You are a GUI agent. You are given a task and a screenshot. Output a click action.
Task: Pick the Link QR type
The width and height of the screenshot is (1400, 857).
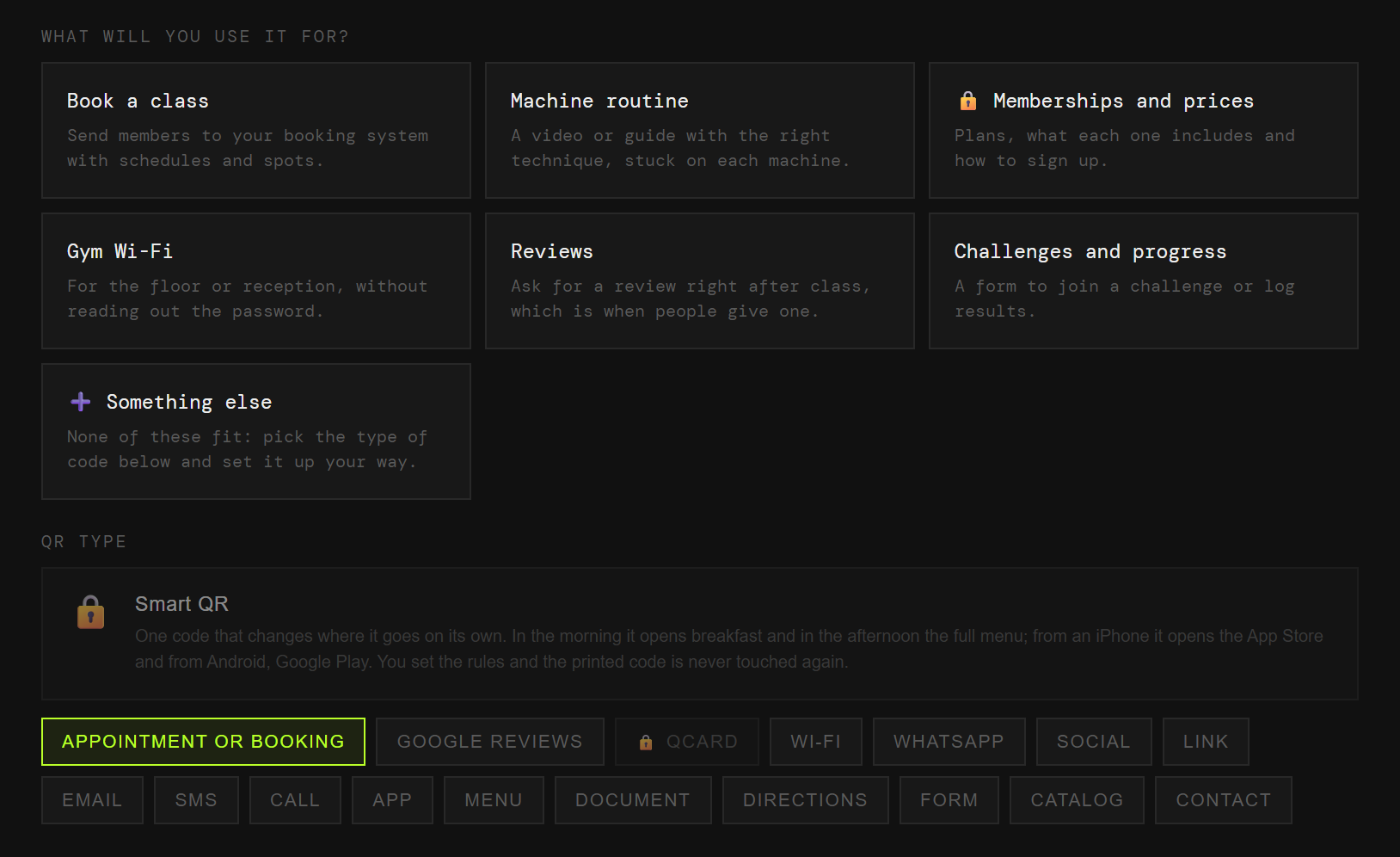(1206, 742)
